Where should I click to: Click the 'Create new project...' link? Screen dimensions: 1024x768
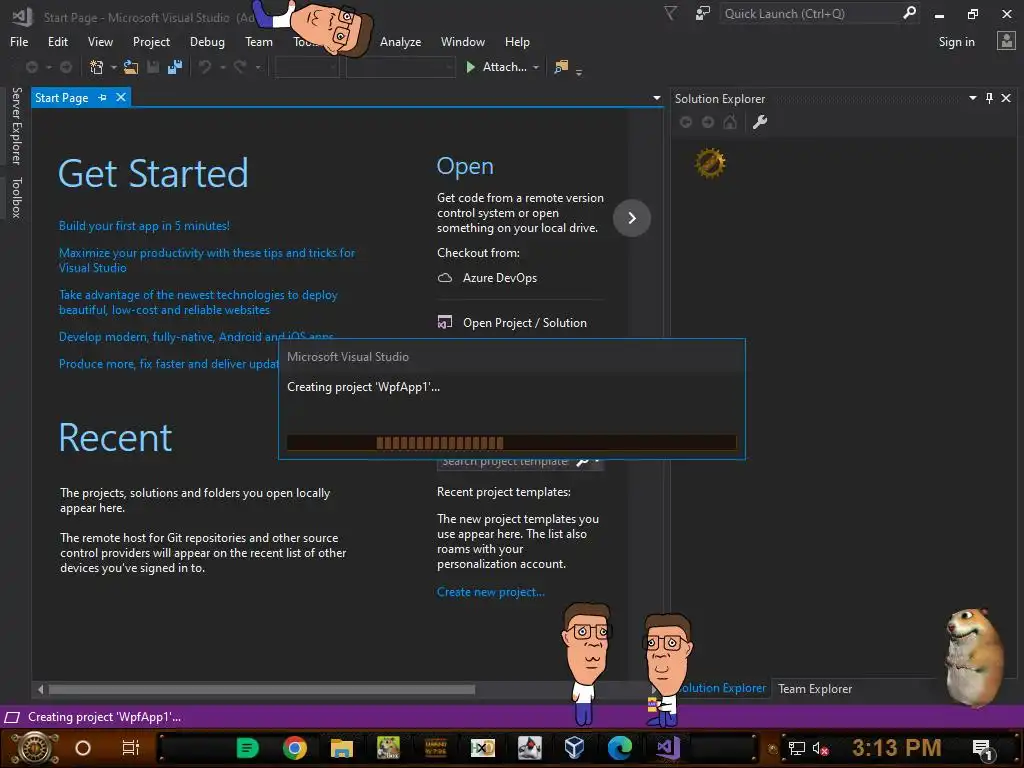tap(490, 592)
